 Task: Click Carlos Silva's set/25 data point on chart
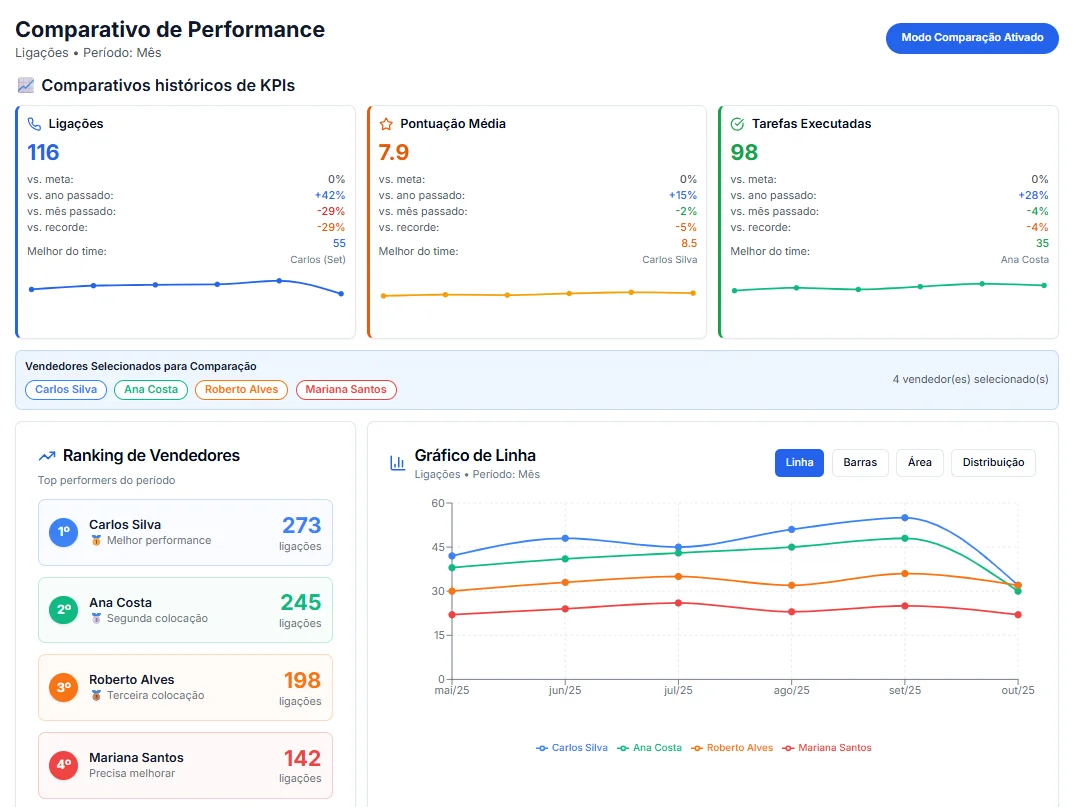904,518
